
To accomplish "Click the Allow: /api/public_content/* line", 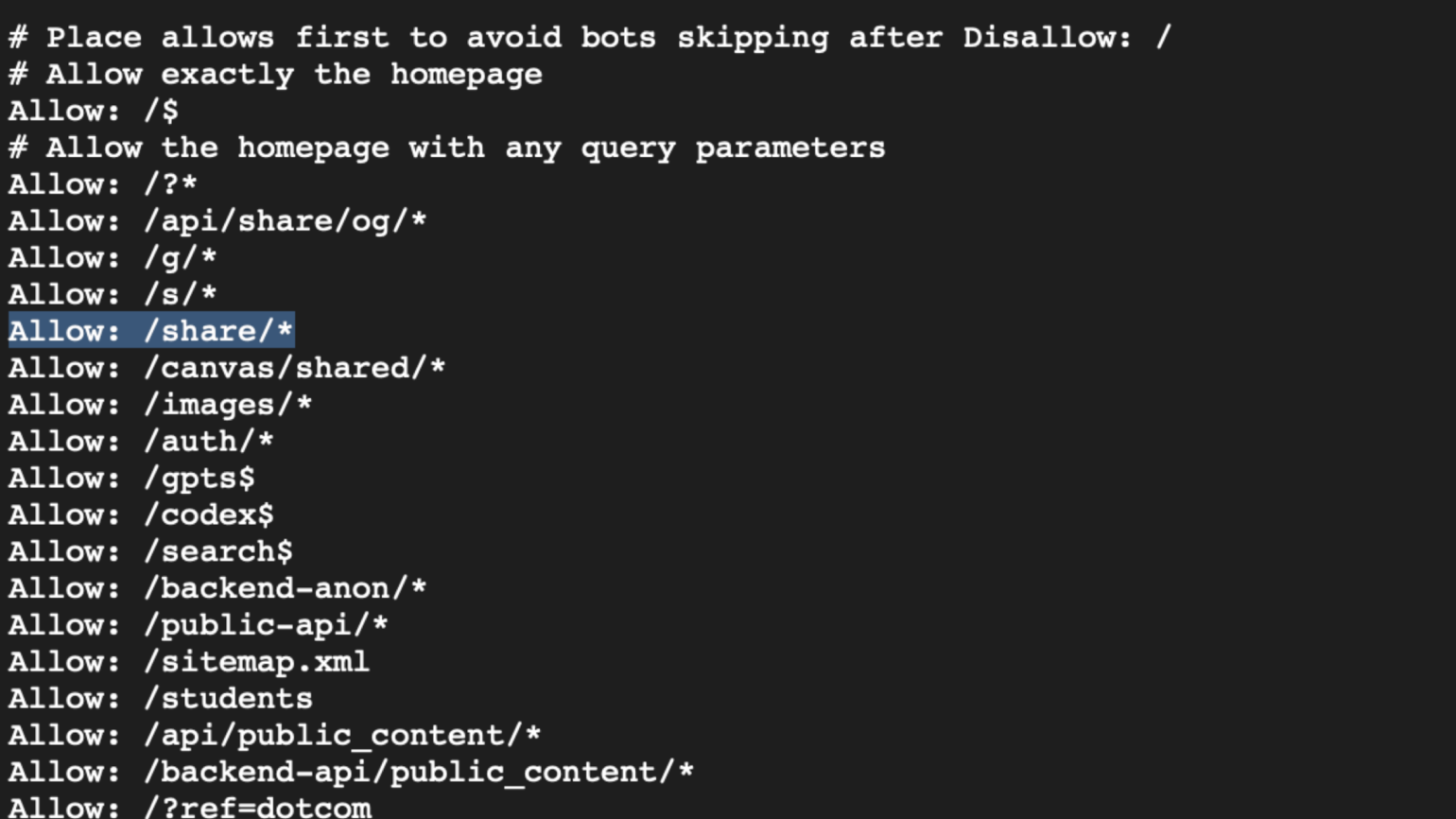I will pyautogui.click(x=275, y=736).
